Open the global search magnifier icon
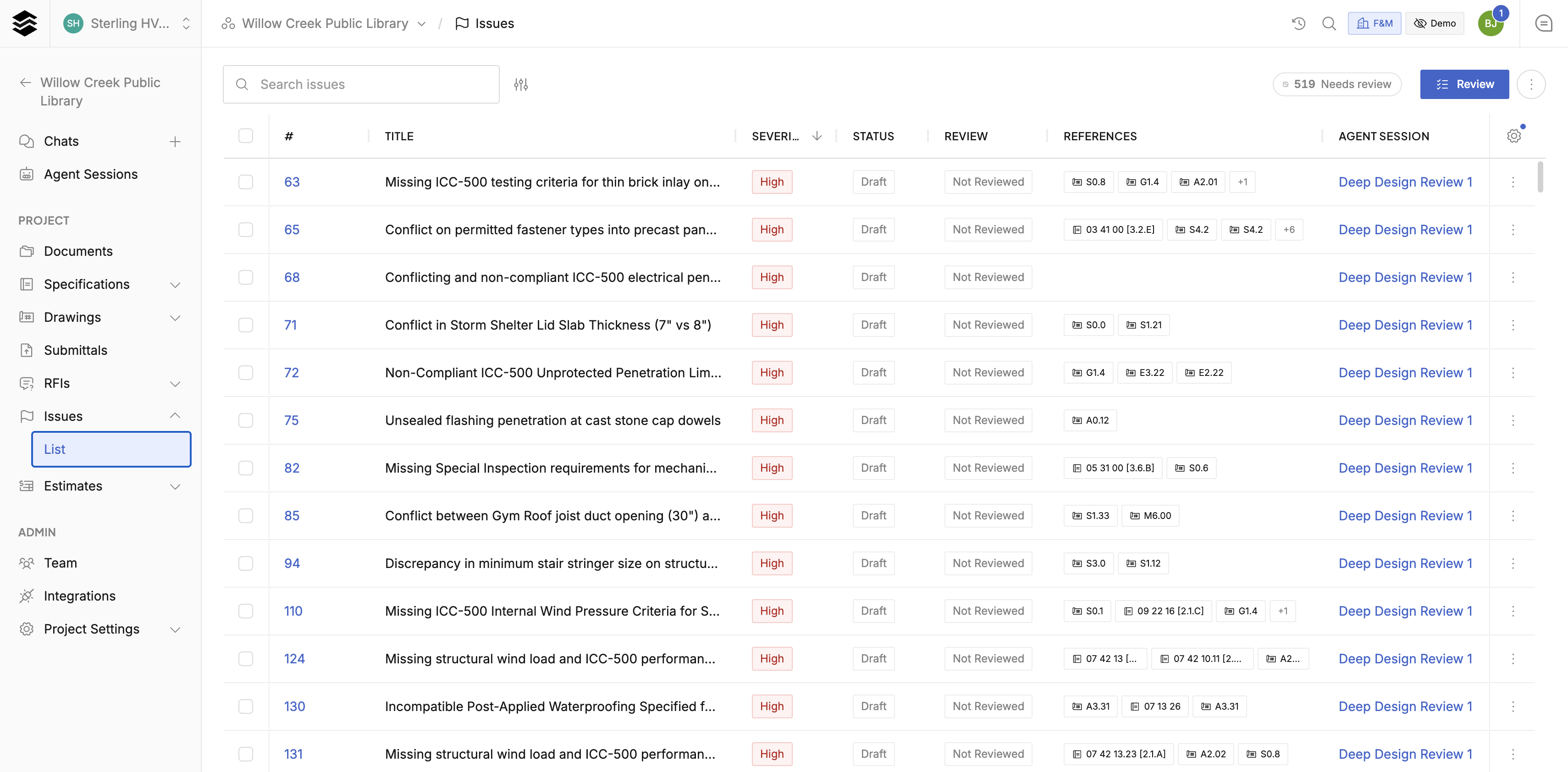This screenshot has height=772, width=1568. [x=1329, y=23]
